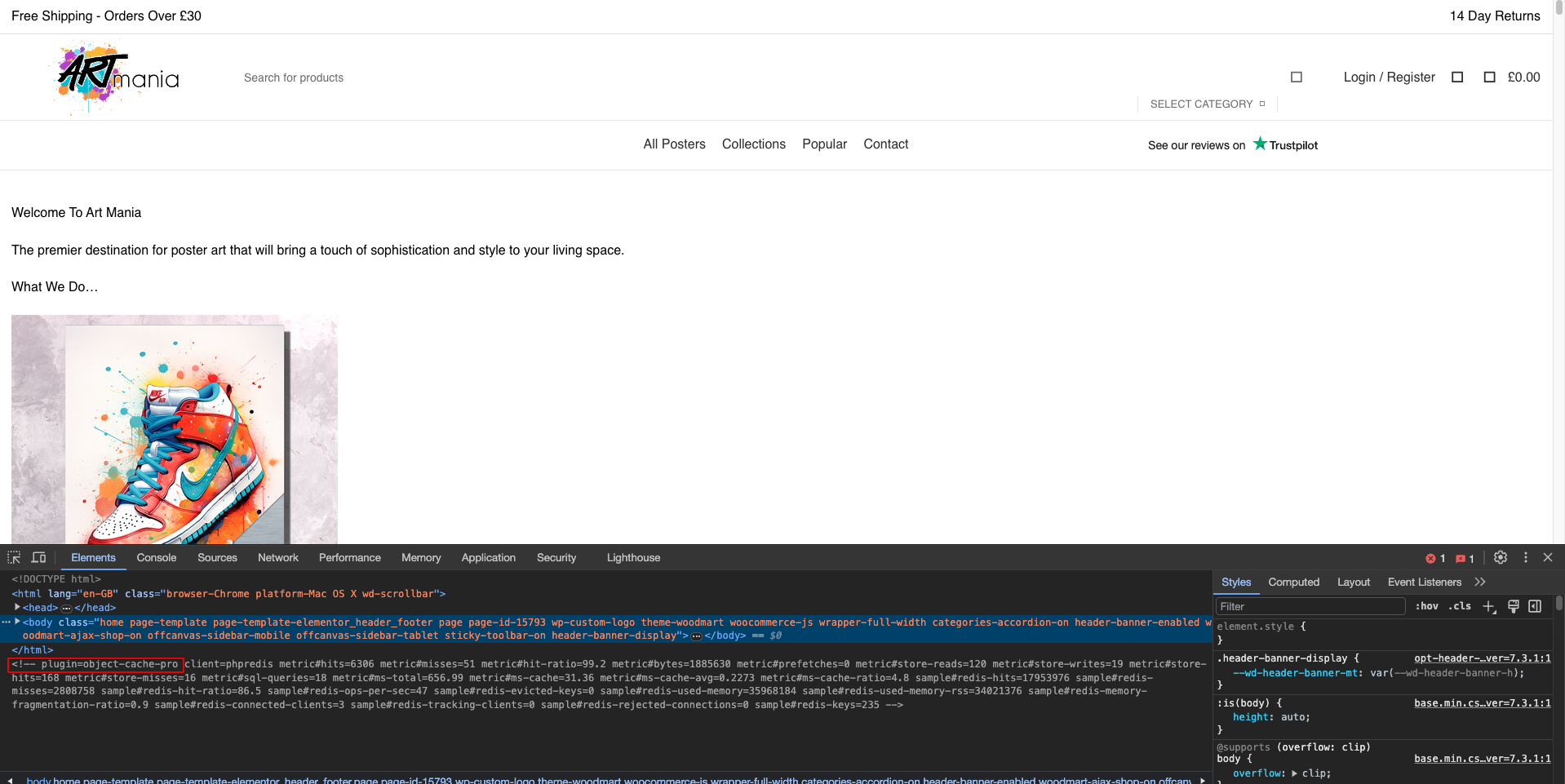Switch to the Console tab
The width and height of the screenshot is (1565, 784).
[x=157, y=558]
